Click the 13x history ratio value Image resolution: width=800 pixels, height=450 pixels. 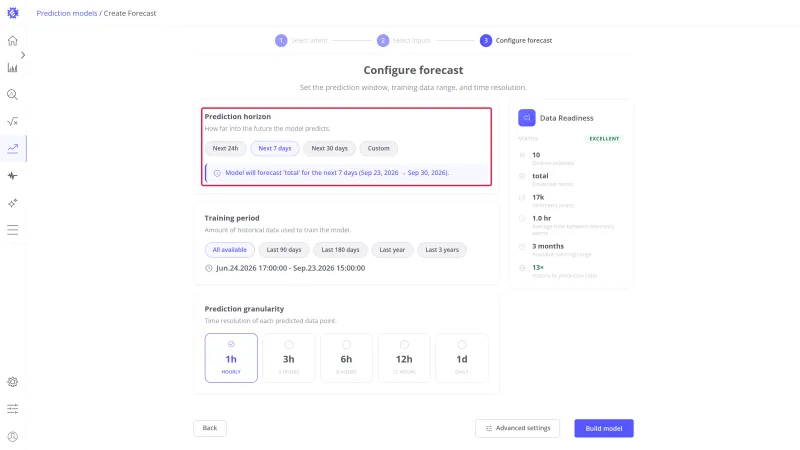tap(538, 267)
